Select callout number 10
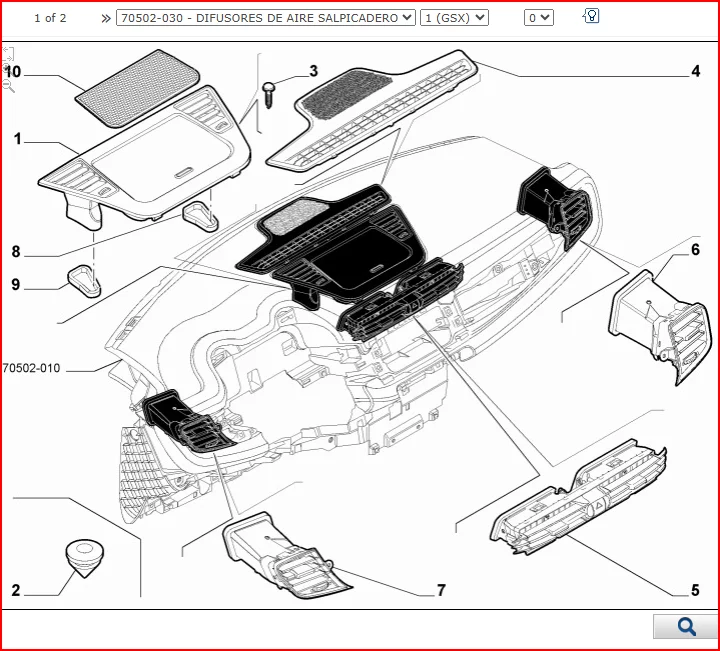The image size is (720, 651). [12, 72]
